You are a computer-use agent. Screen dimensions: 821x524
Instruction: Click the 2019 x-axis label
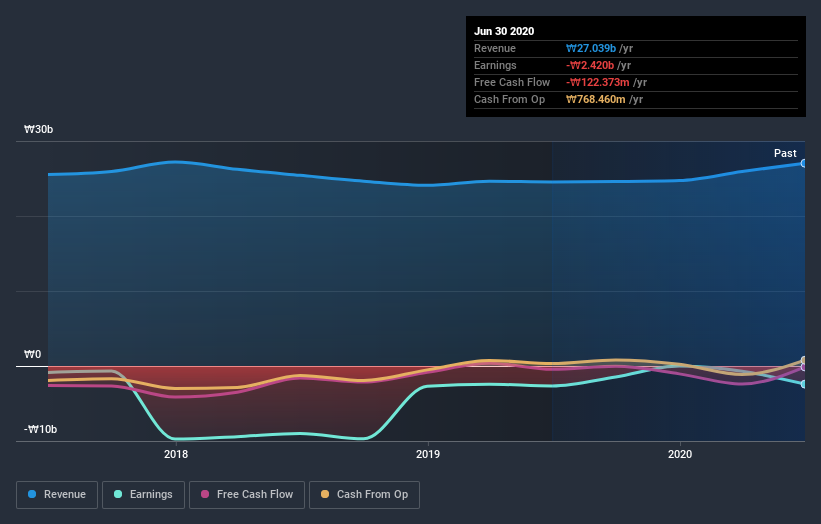click(x=428, y=454)
